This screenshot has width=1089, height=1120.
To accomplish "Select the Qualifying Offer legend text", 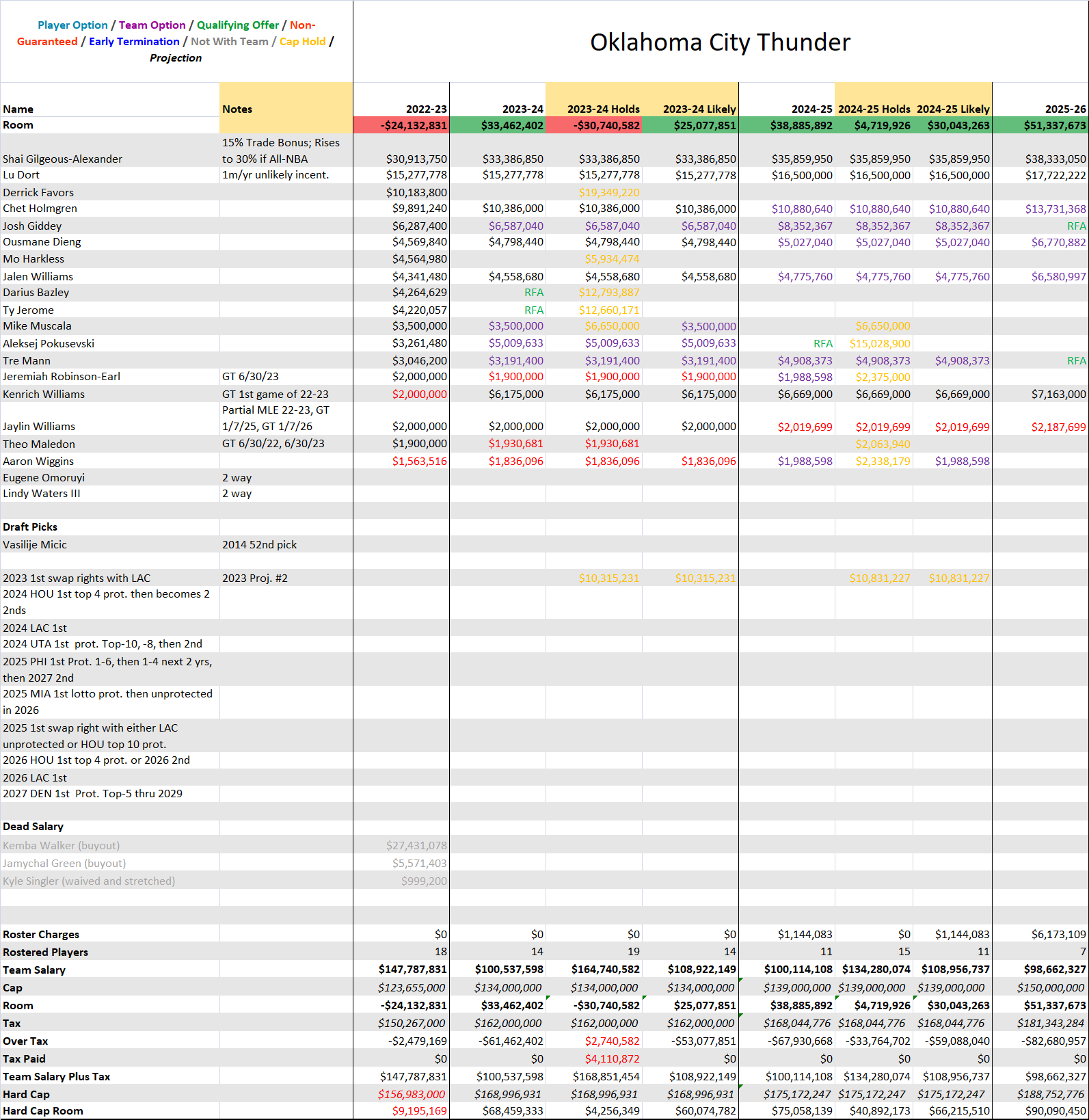I will pyautogui.click(x=238, y=25).
